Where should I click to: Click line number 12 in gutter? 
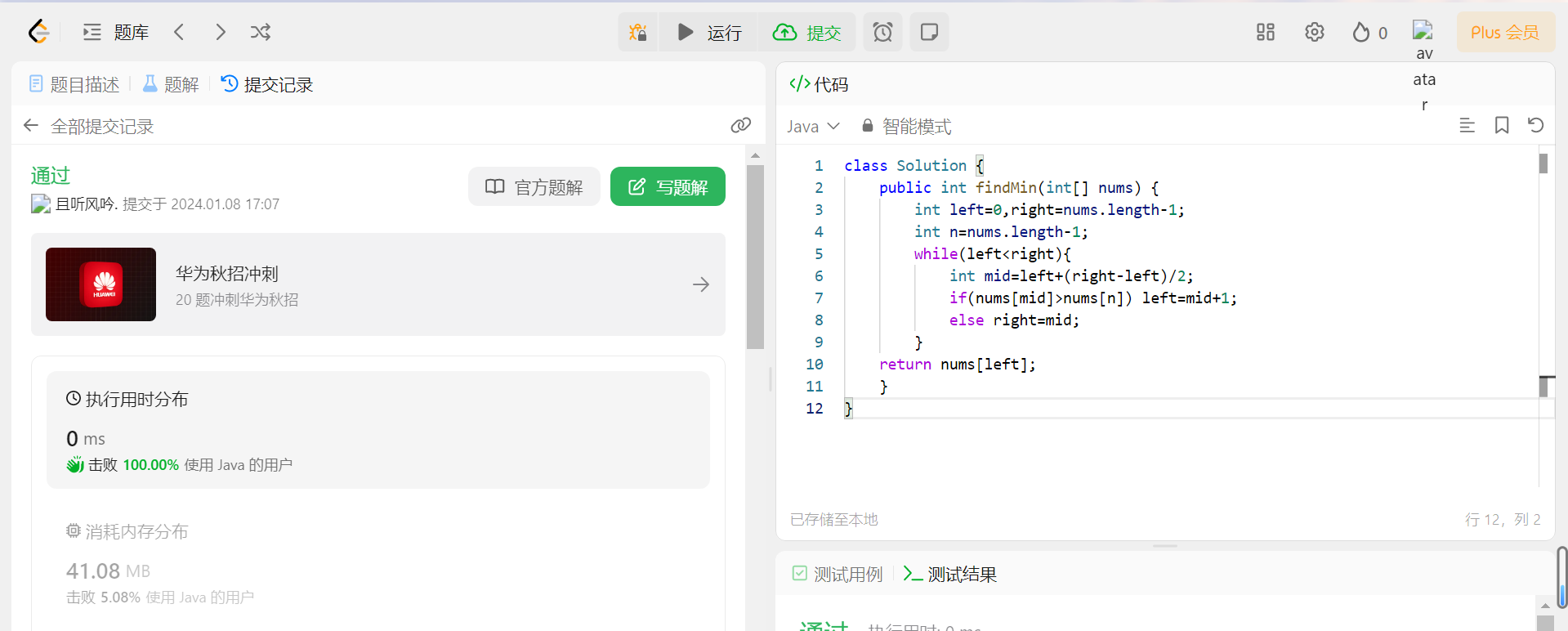click(815, 408)
